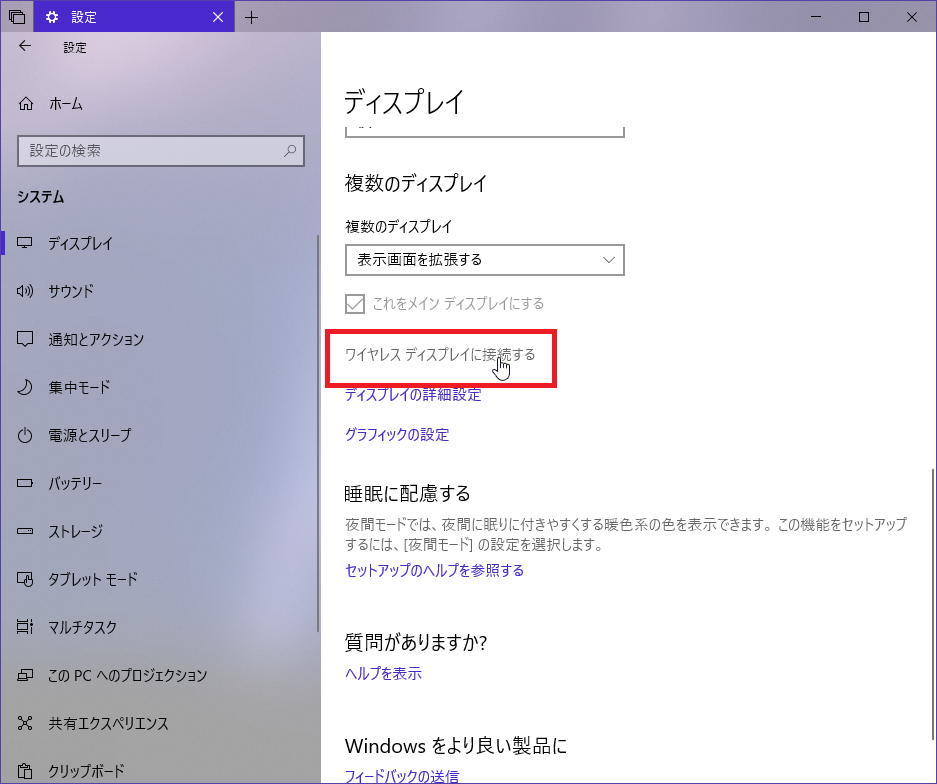
Task: Click 複数のディスプレイ section heading
Action: pyautogui.click(x=416, y=183)
